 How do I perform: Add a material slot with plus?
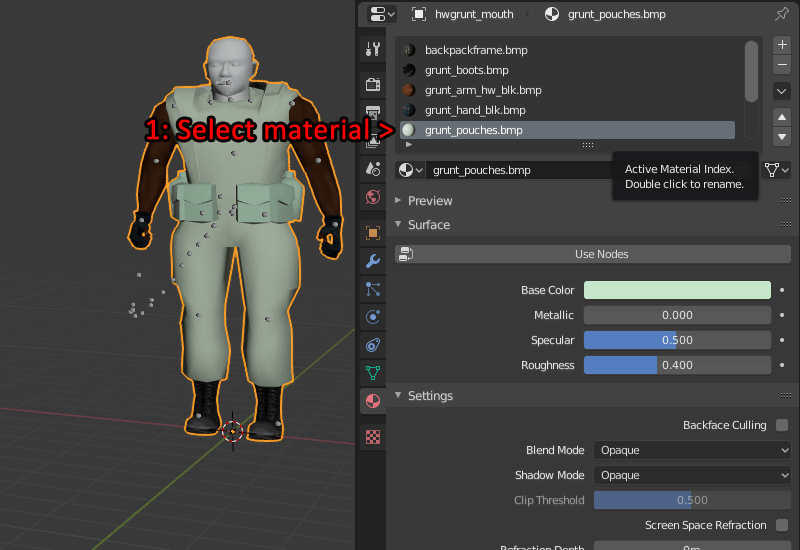[782, 45]
